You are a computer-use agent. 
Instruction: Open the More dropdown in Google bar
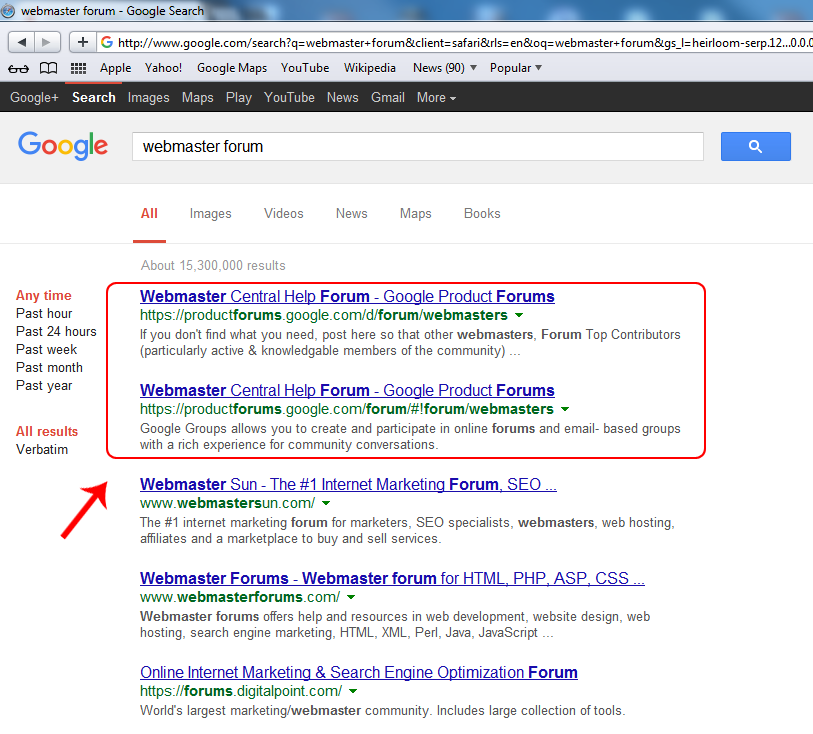pyautogui.click(x=436, y=97)
